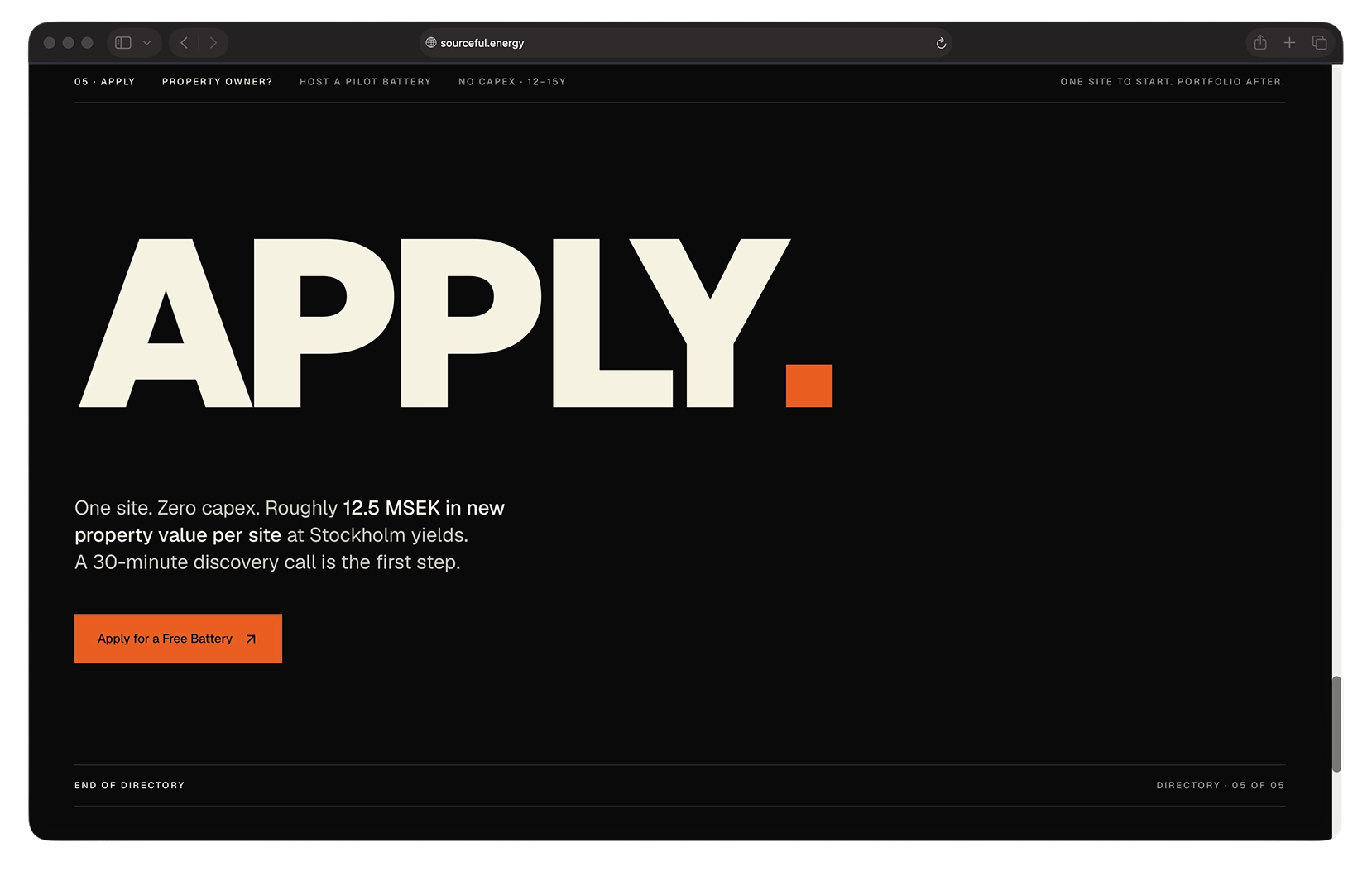Reload the sourceful.energy page
This screenshot has height=876, width=1372.
click(x=940, y=43)
